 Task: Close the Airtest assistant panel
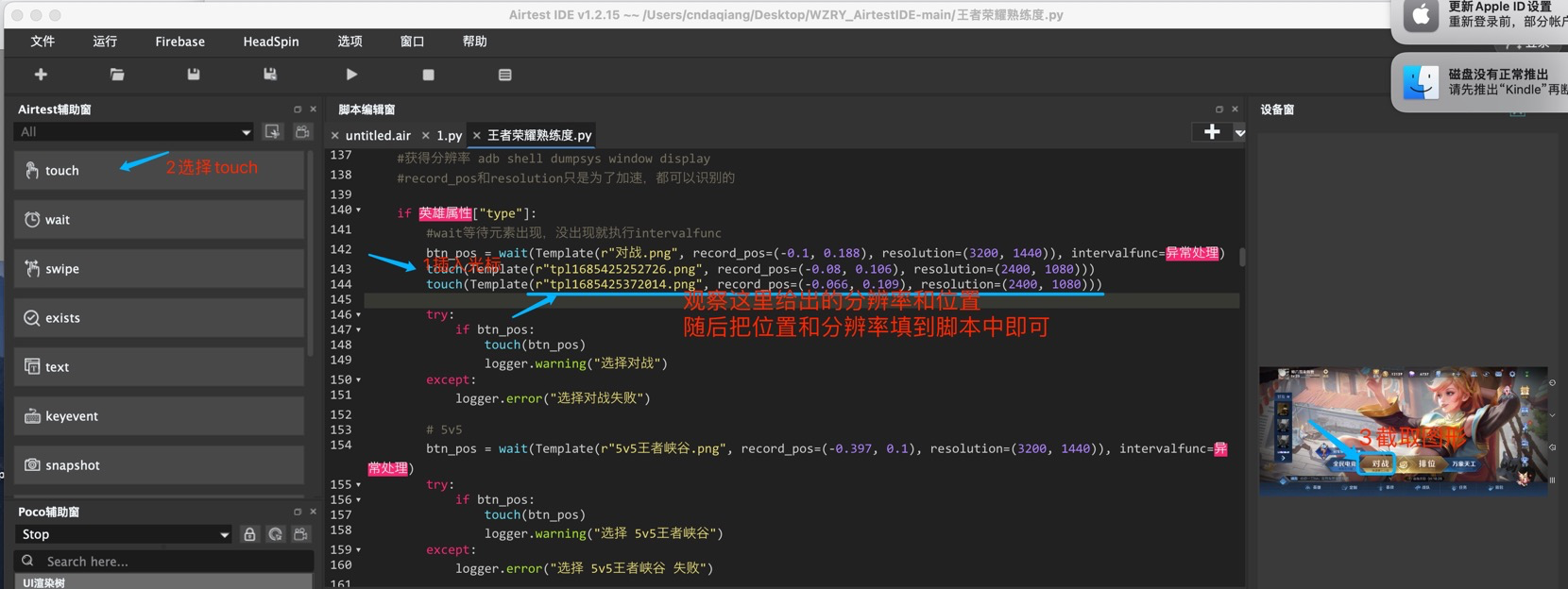[314, 109]
